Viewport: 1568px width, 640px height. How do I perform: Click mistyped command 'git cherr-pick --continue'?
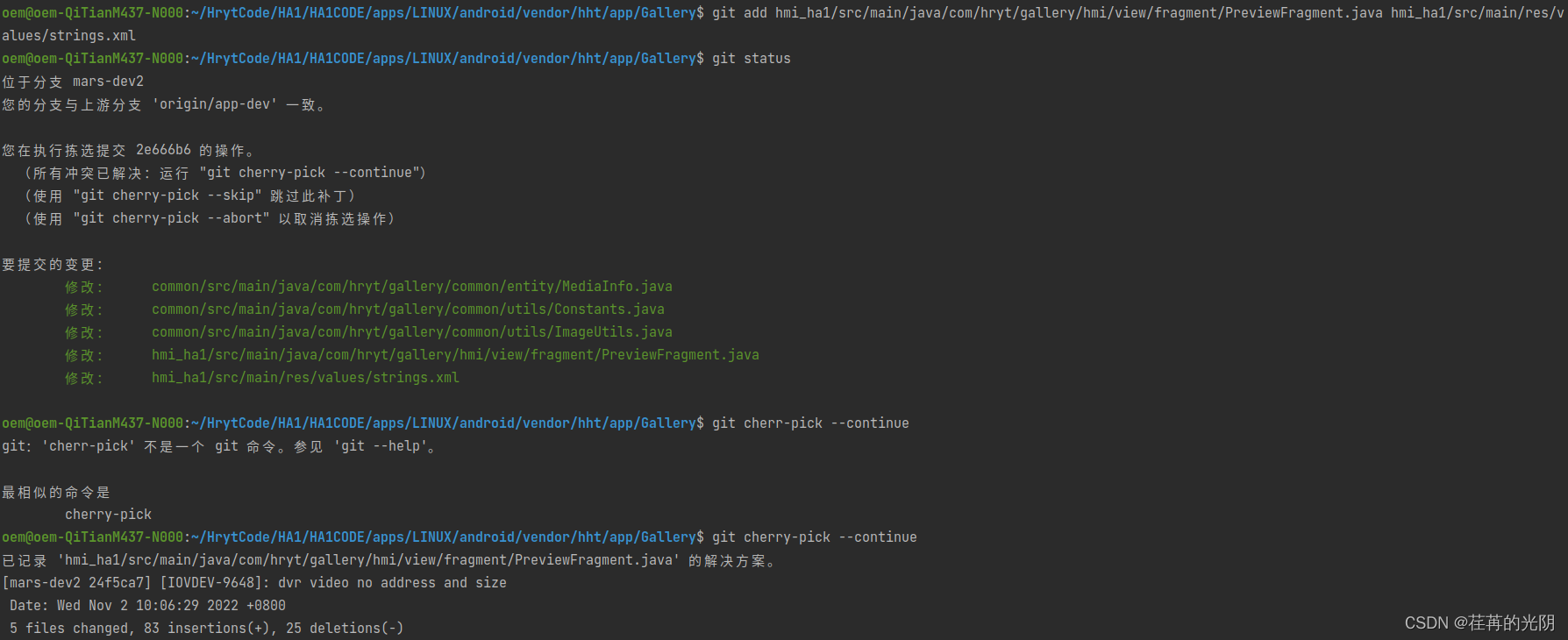(810, 423)
